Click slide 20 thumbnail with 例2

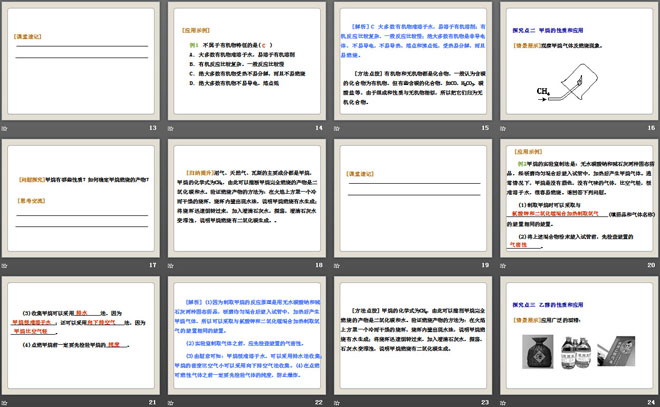tap(578, 198)
